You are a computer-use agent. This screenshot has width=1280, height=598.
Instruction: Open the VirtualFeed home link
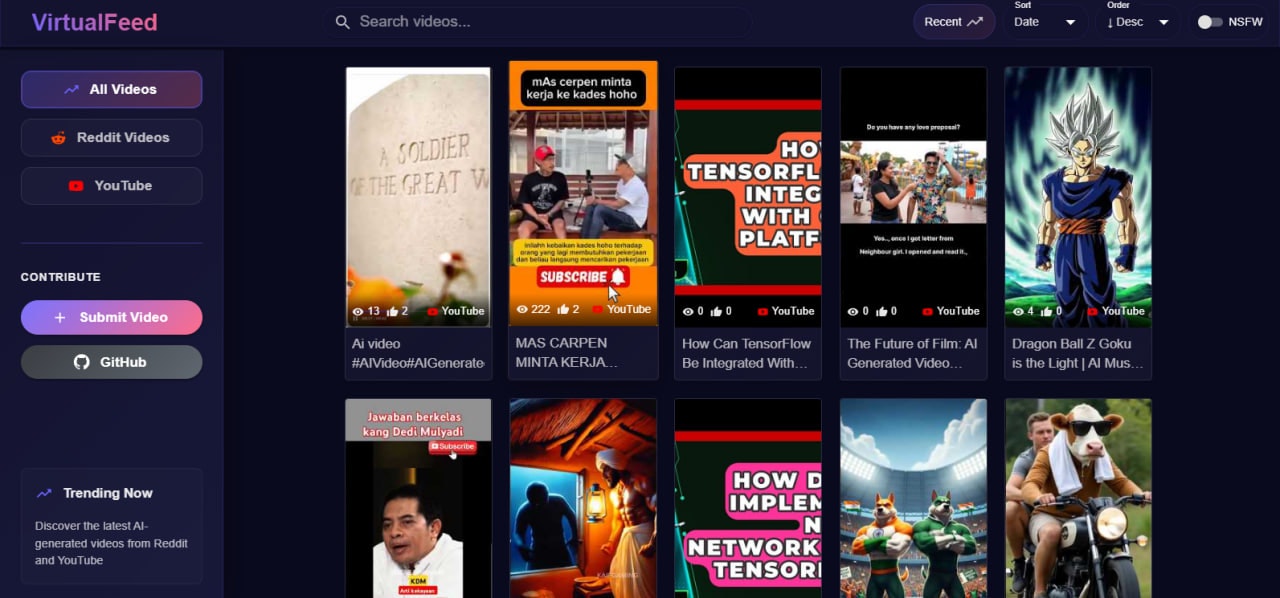pos(94,21)
